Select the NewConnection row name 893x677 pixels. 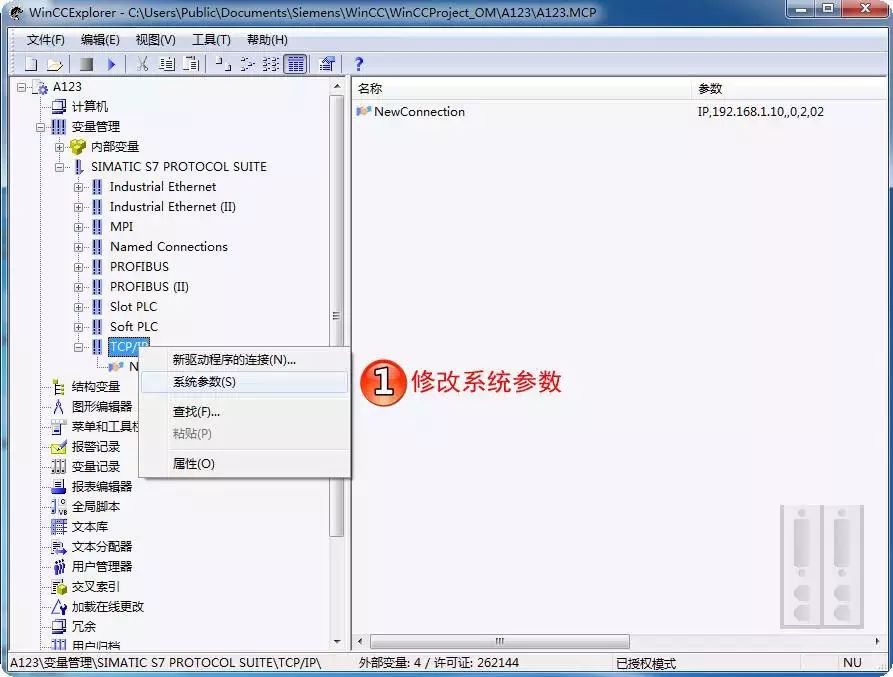[419, 112]
